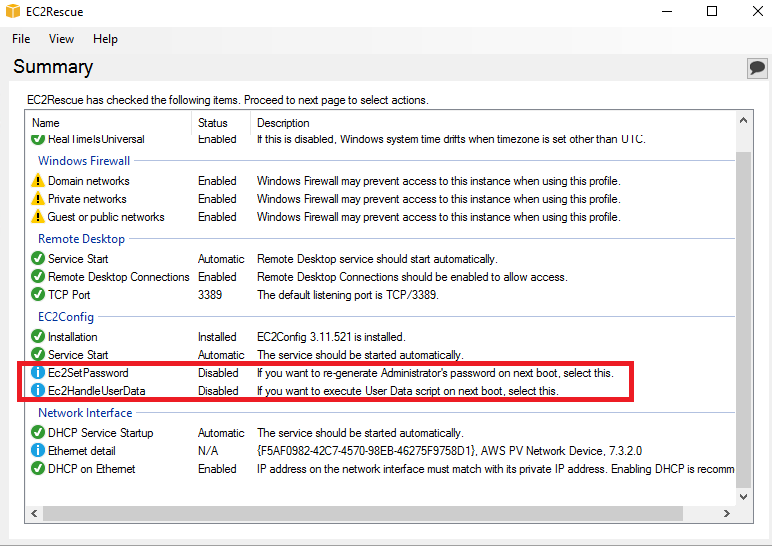Click info icon beside Ec2SetPassword
The height and width of the screenshot is (547, 772).
(37, 373)
